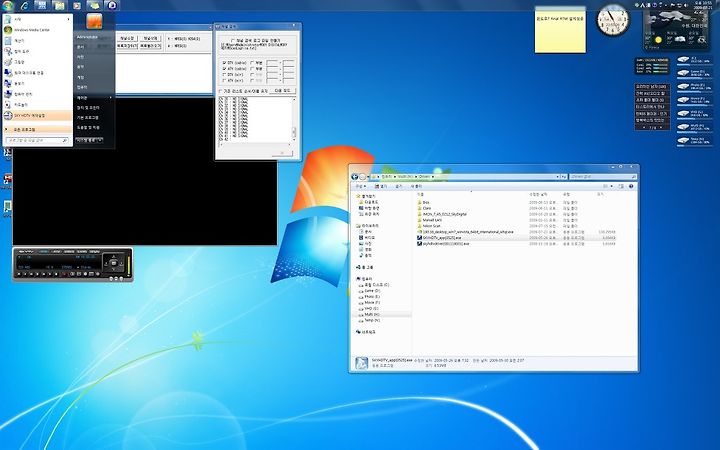Toggle the DTV (cable) checkbox

(224, 62)
